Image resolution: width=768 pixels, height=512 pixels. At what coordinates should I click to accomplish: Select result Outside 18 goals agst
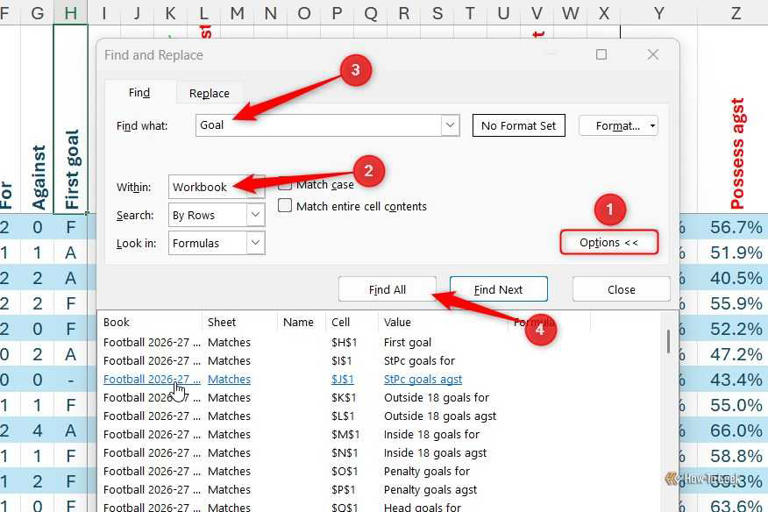tap(380, 416)
